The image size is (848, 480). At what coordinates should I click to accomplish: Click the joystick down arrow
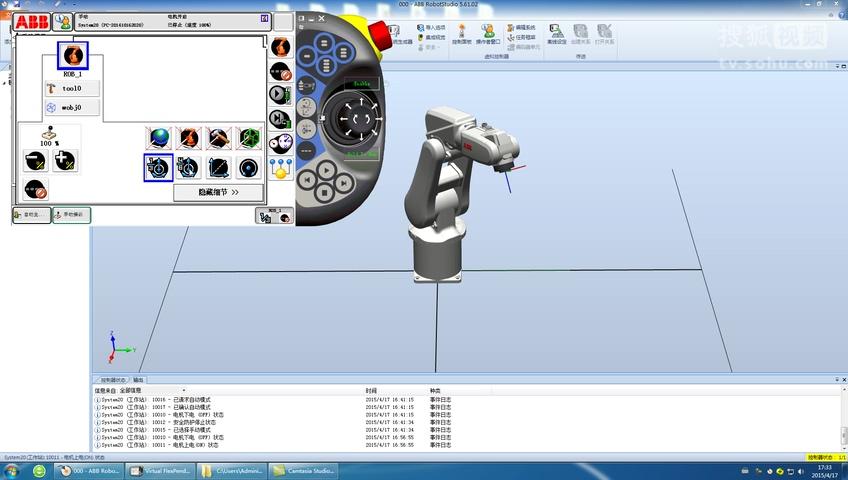361,137
